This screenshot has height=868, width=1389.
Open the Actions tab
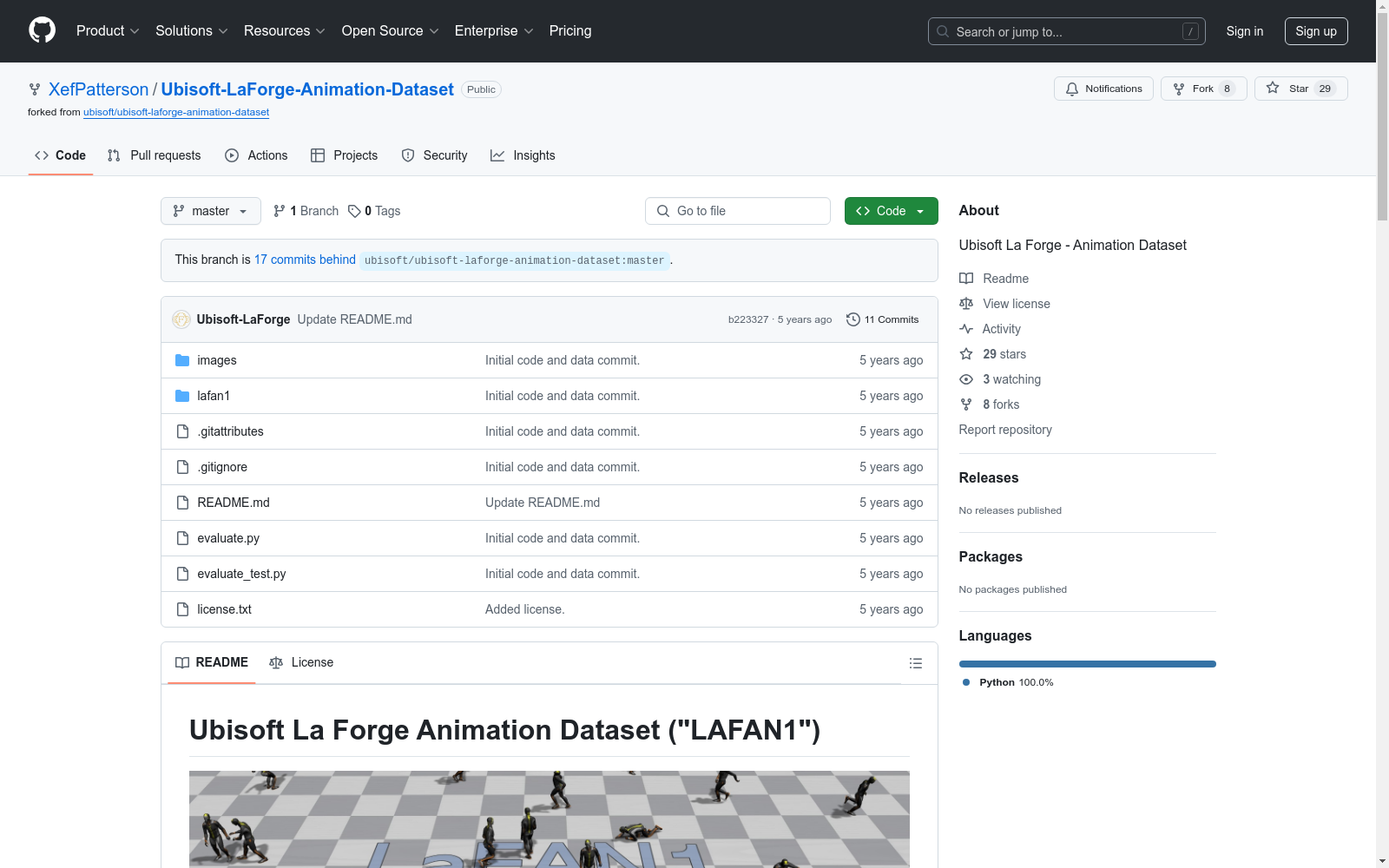256,155
